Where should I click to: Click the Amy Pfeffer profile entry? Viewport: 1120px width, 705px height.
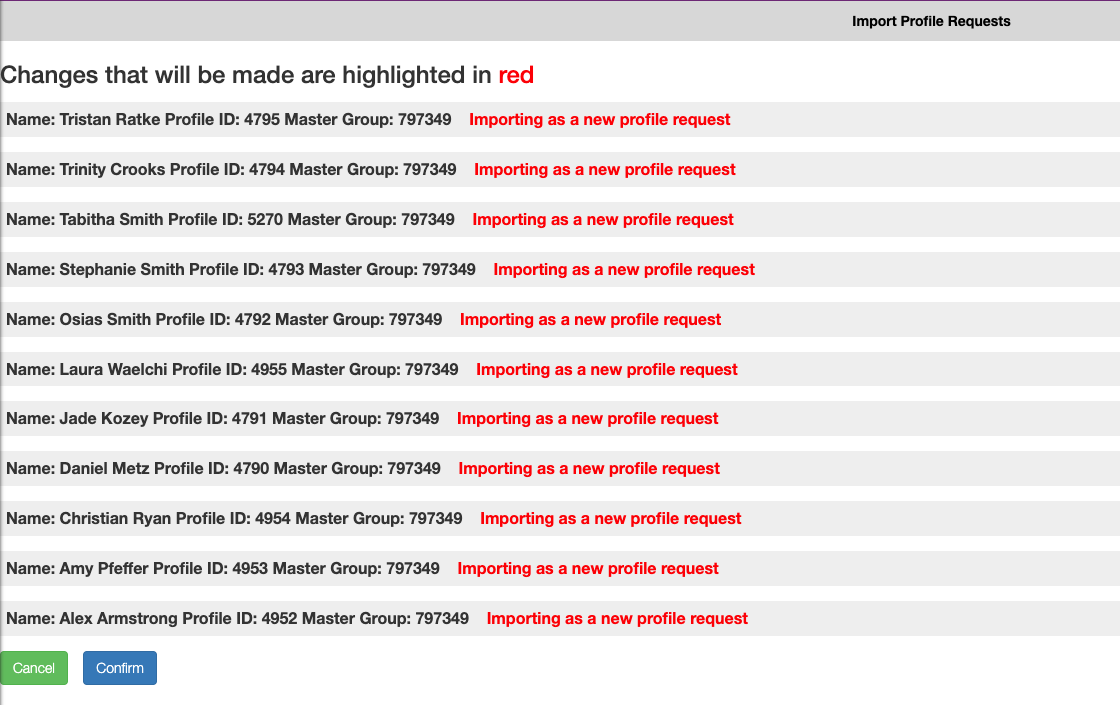tap(223, 569)
